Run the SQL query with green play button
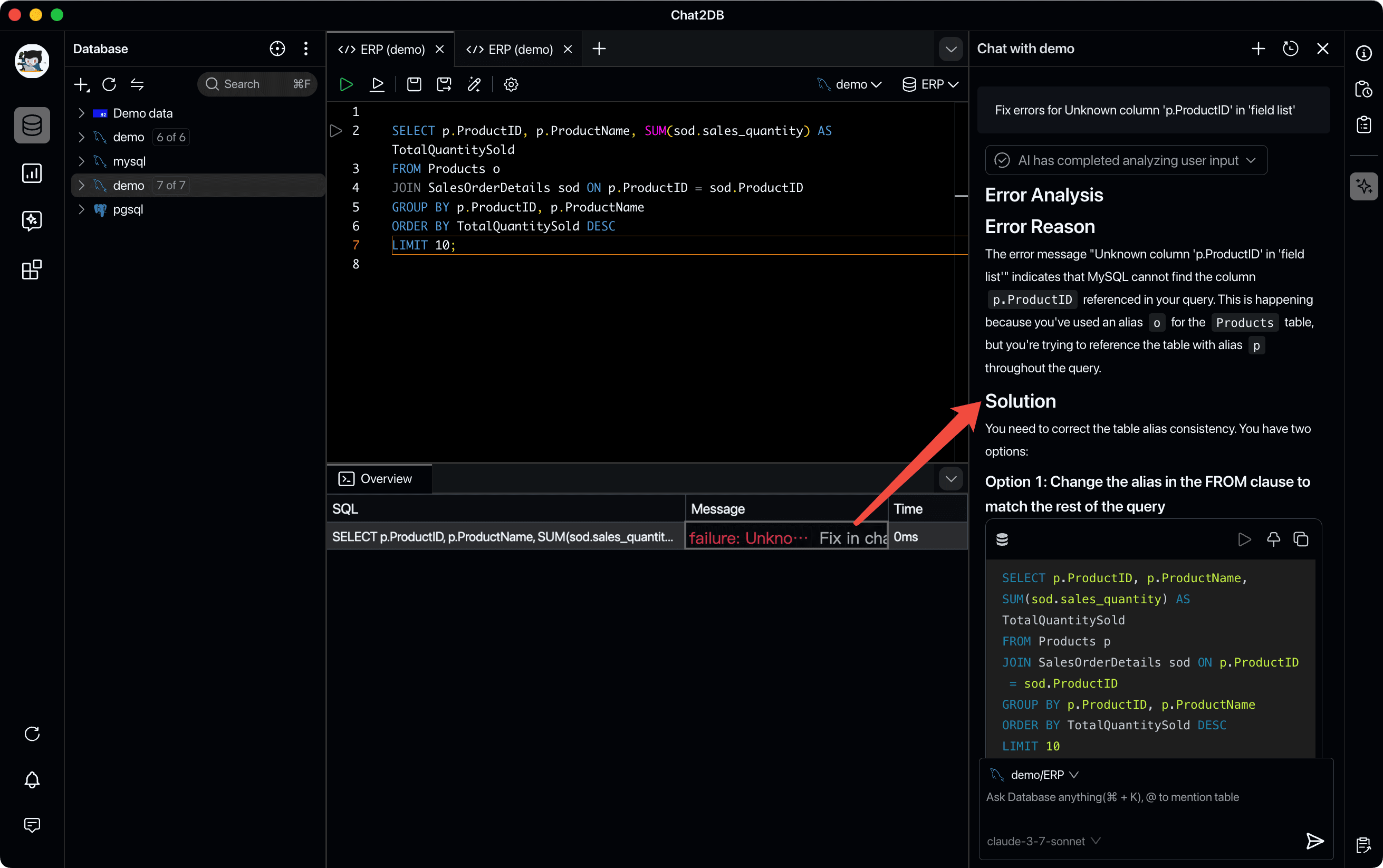Image resolution: width=1383 pixels, height=868 pixels. point(346,84)
